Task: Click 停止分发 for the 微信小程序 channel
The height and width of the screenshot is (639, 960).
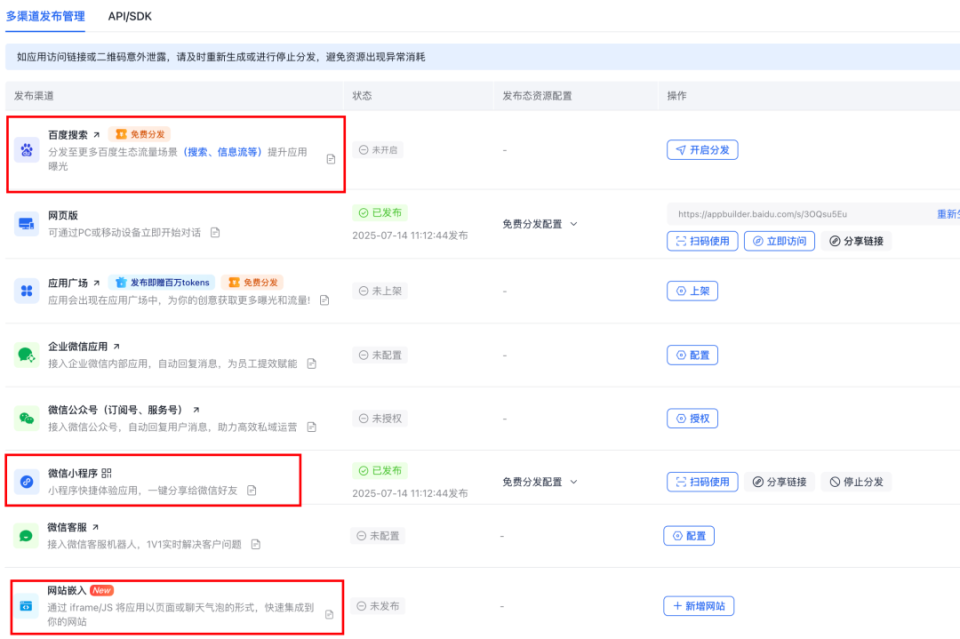Action: tap(855, 481)
